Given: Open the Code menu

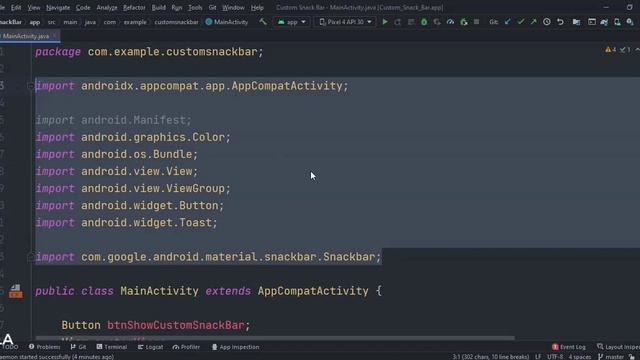Looking at the screenshot, I should [x=83, y=7].
